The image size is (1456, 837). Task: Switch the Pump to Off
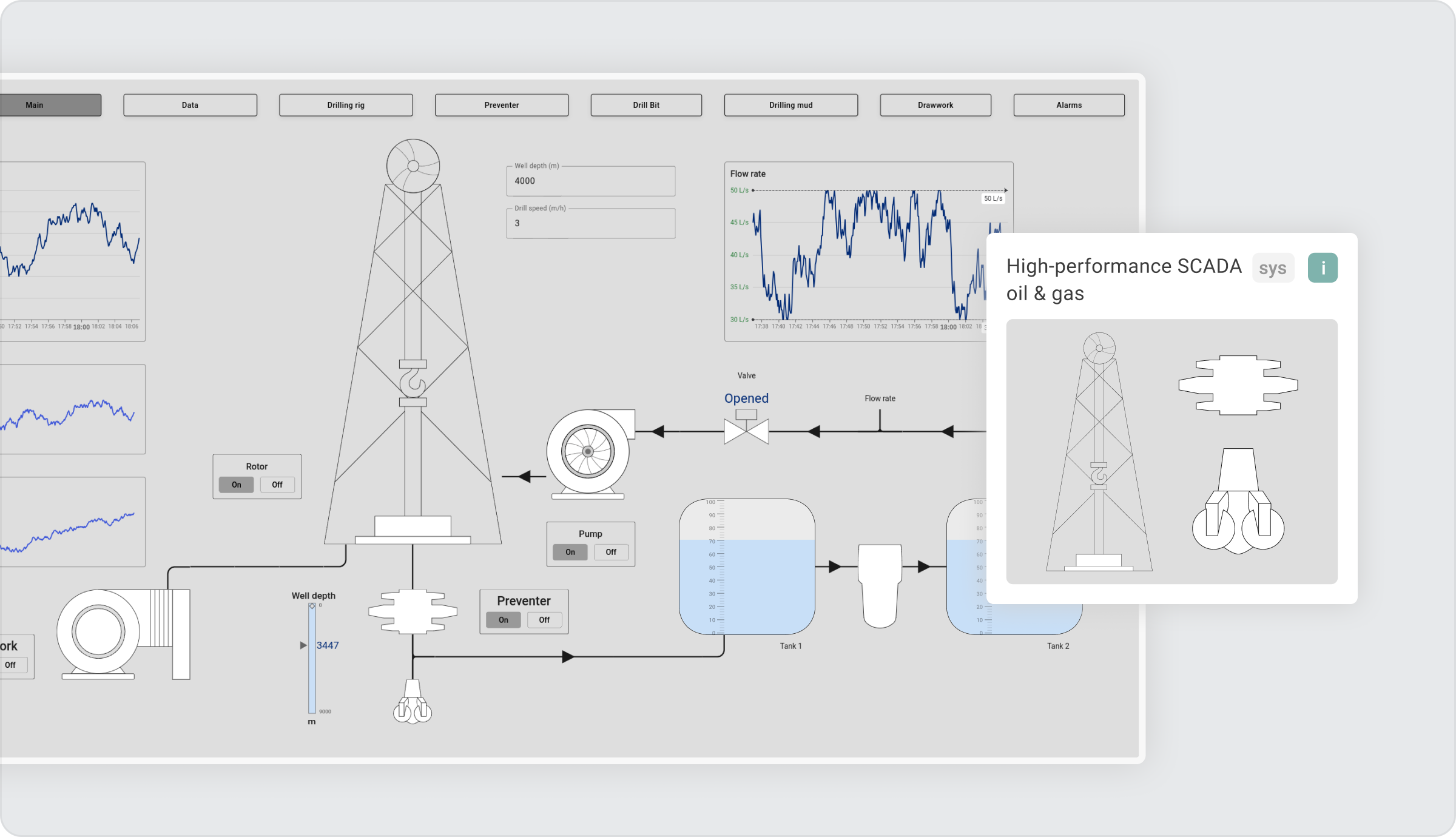(610, 552)
